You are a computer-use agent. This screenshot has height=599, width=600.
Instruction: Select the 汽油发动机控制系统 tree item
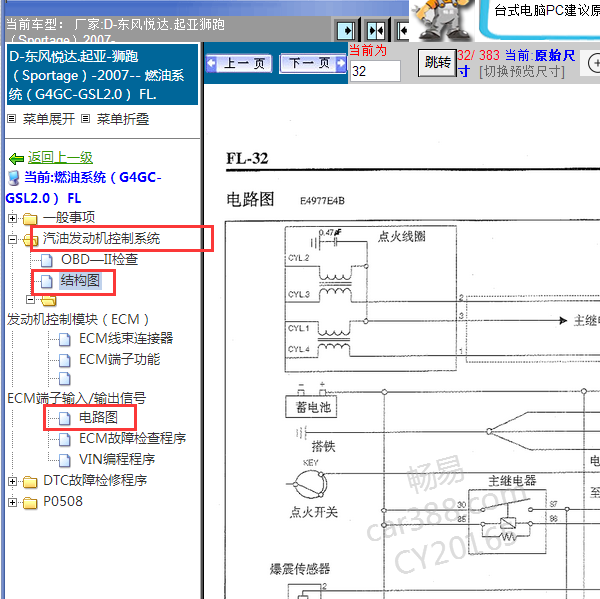[x=101, y=238]
